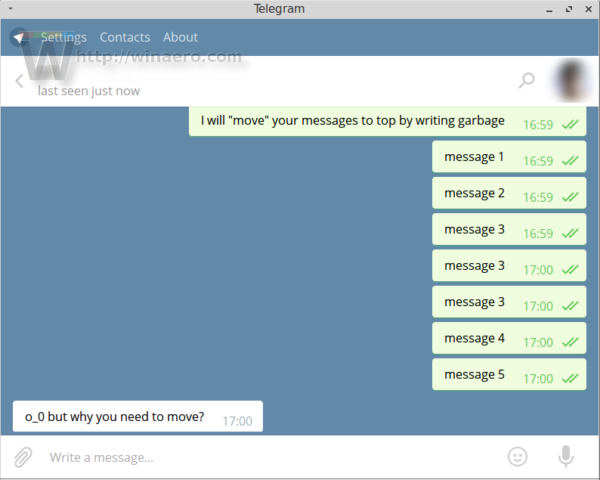
Task: Open the About menu
Action: pyautogui.click(x=180, y=38)
